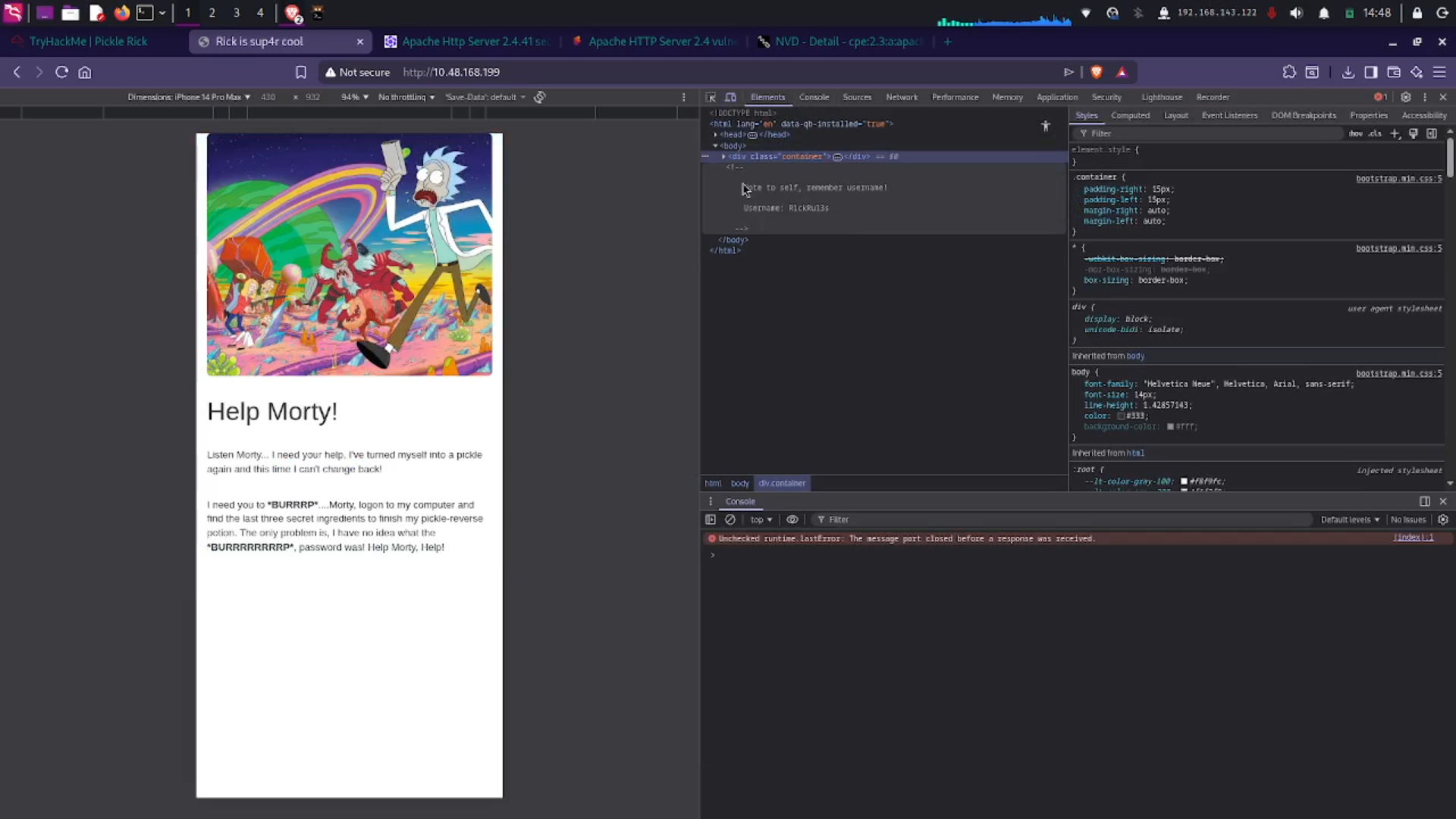Add a new style rule with plus icon

[x=1395, y=133]
